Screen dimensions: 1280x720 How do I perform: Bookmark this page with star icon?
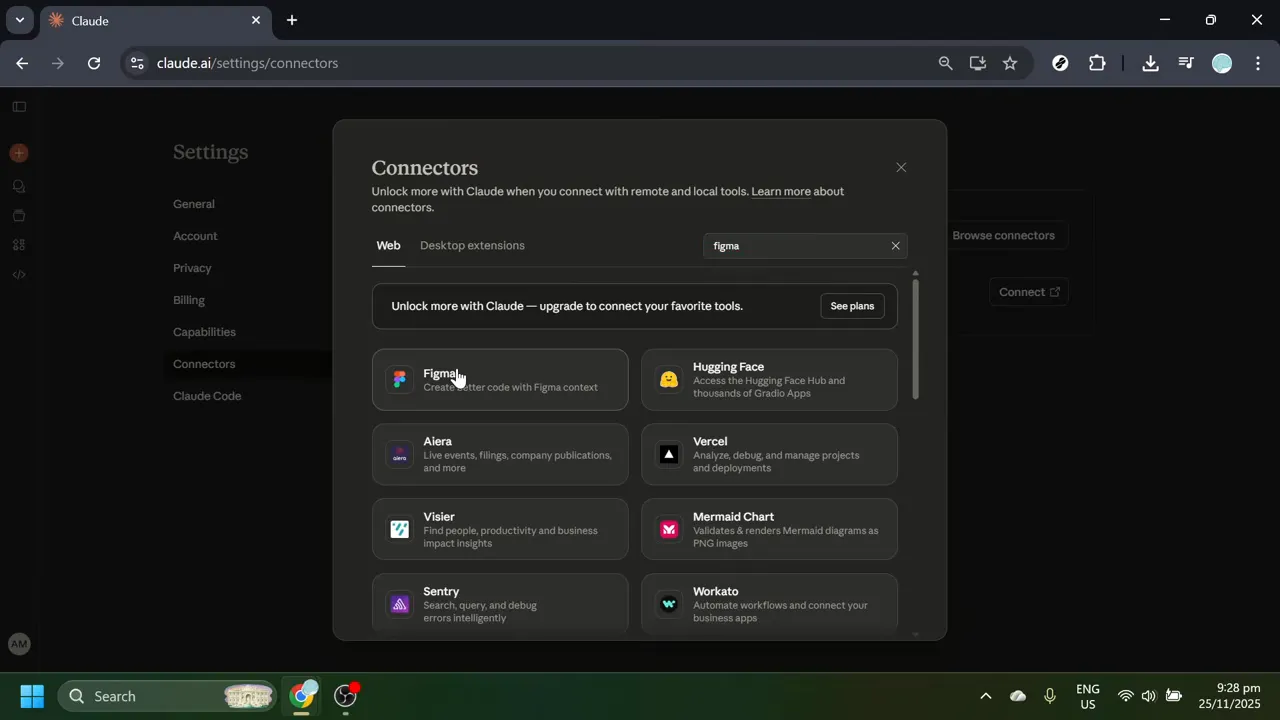click(1010, 63)
